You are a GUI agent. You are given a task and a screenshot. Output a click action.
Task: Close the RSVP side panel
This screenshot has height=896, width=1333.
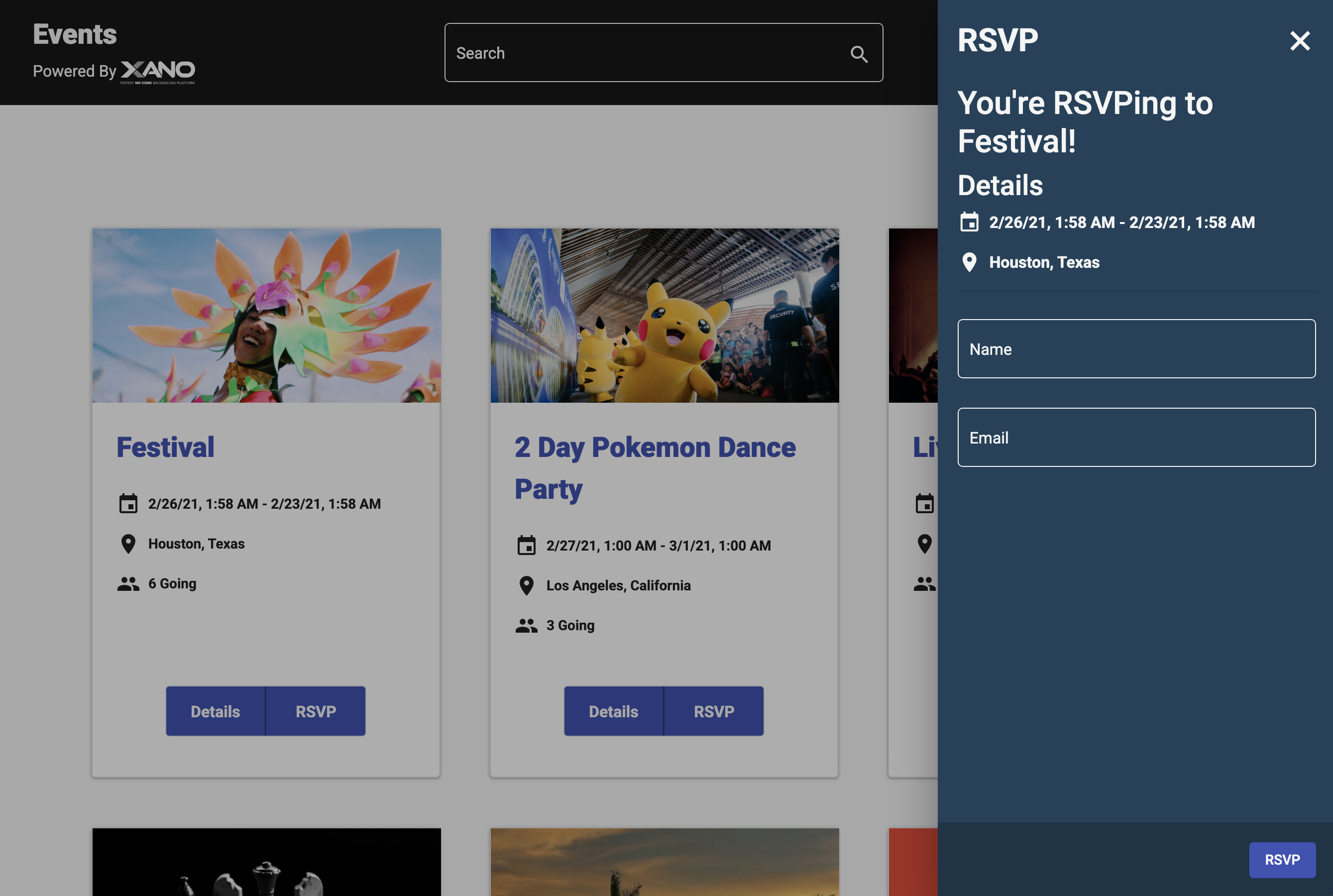click(1300, 41)
